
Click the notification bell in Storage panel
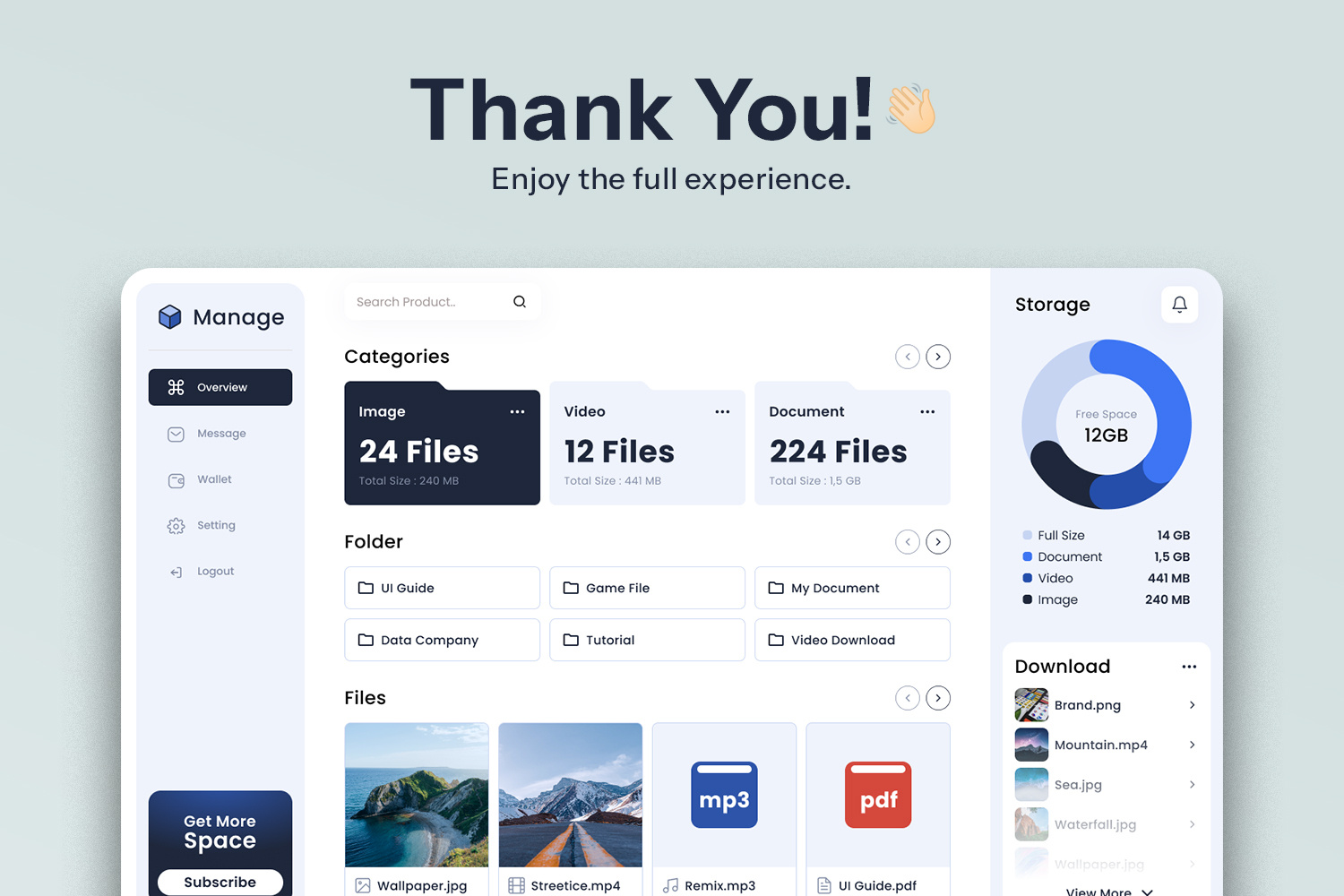tap(1179, 305)
